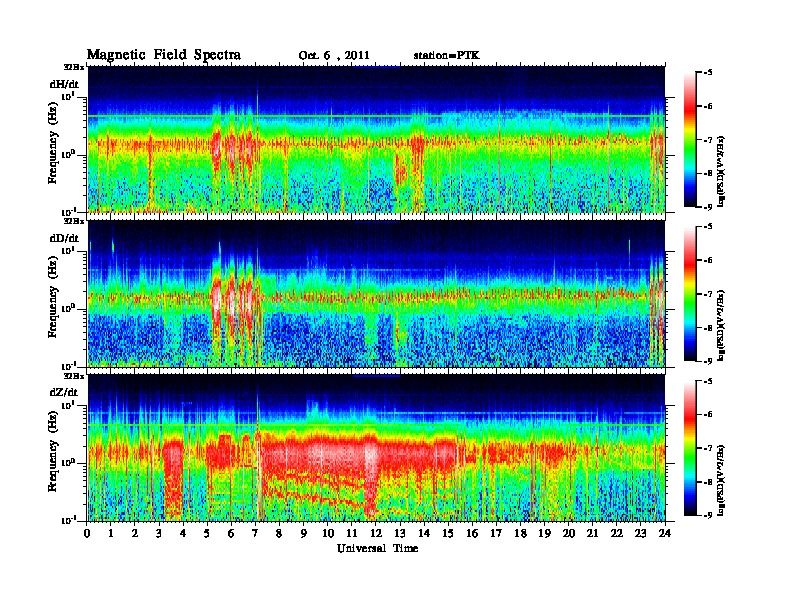Click the "-5" tick on dZ/dt color scale
Image resolution: width=792 pixels, height=612 pixels.
[x=708, y=381]
